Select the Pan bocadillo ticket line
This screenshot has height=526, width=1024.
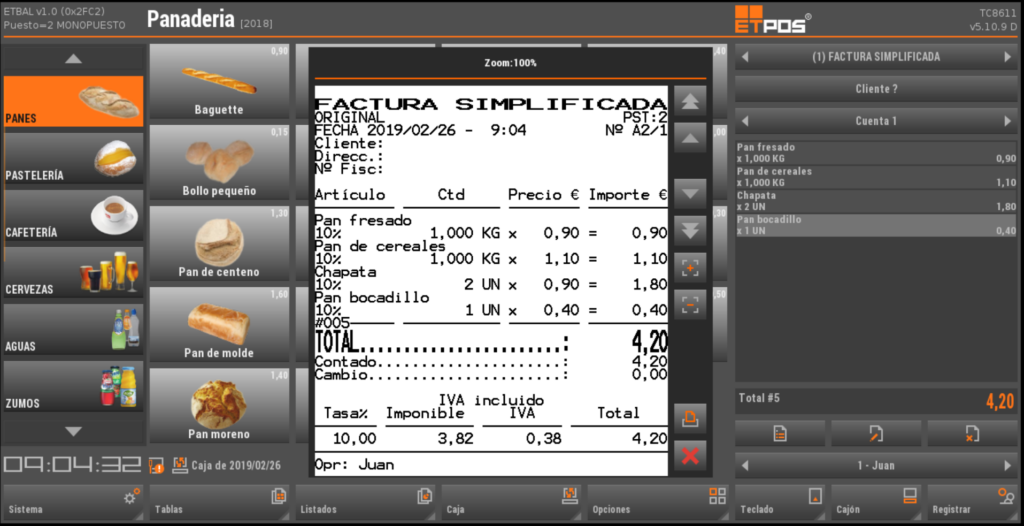point(876,225)
